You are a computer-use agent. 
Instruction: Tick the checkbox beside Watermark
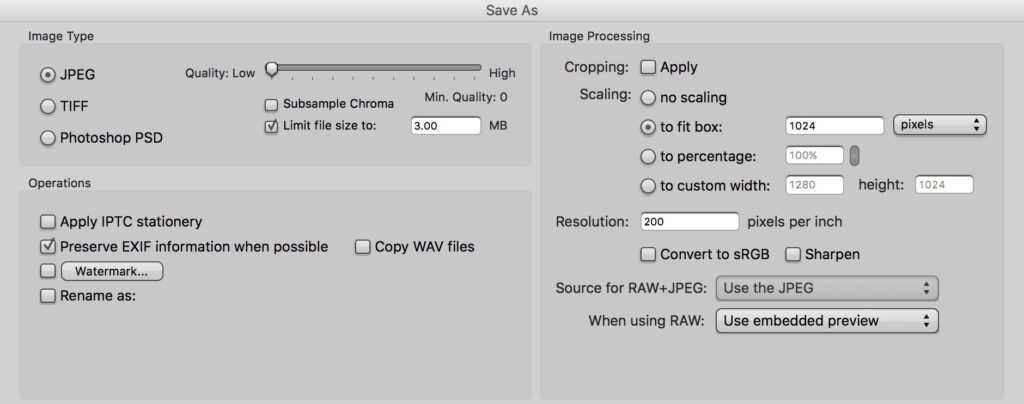[47, 271]
